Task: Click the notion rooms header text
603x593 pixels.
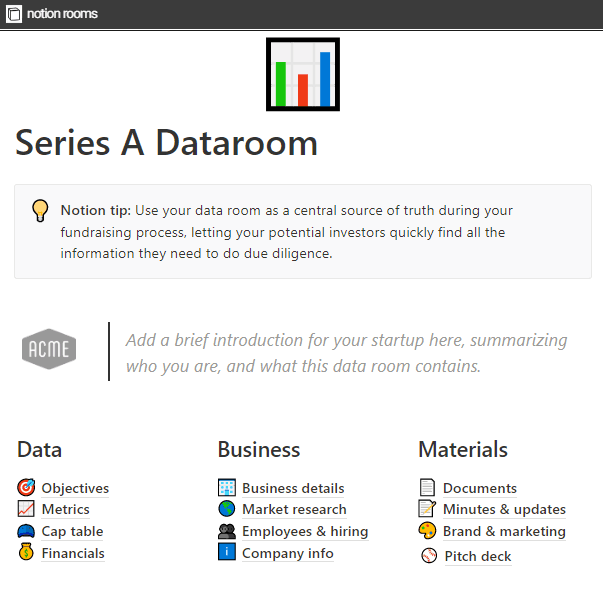Action: [62, 14]
